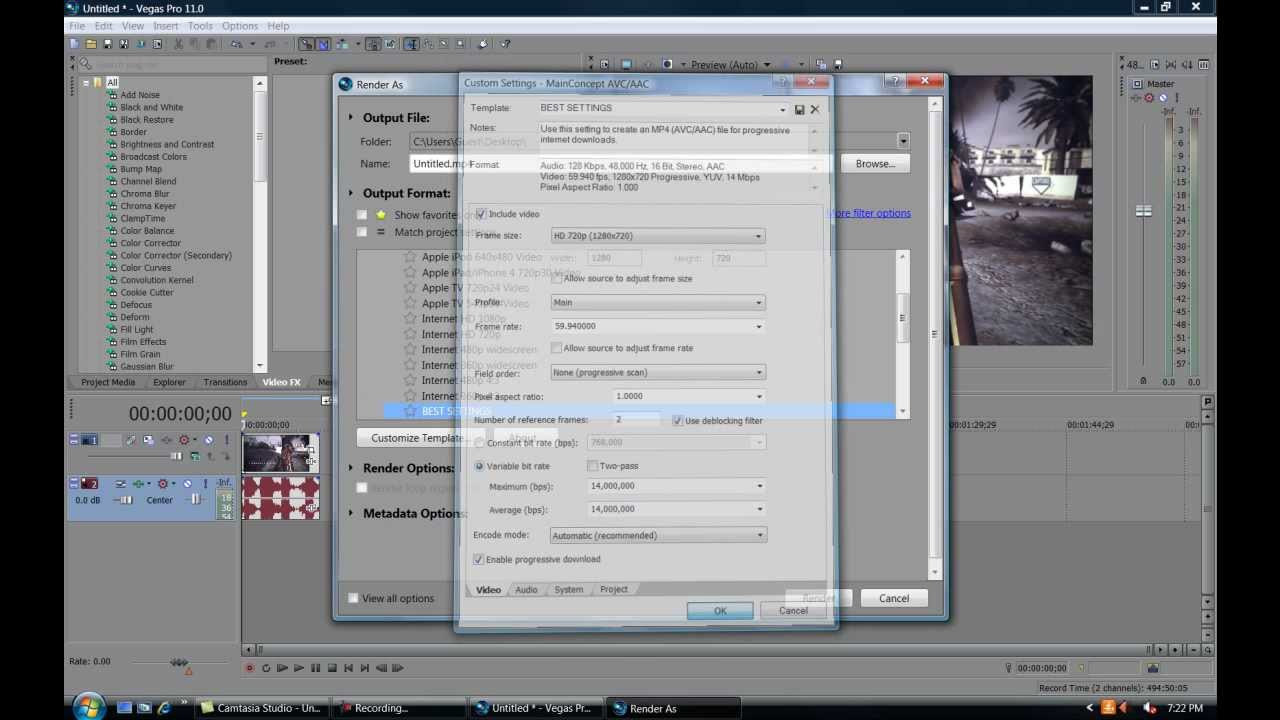Toggle Enable progressive download checkbox

[478, 559]
